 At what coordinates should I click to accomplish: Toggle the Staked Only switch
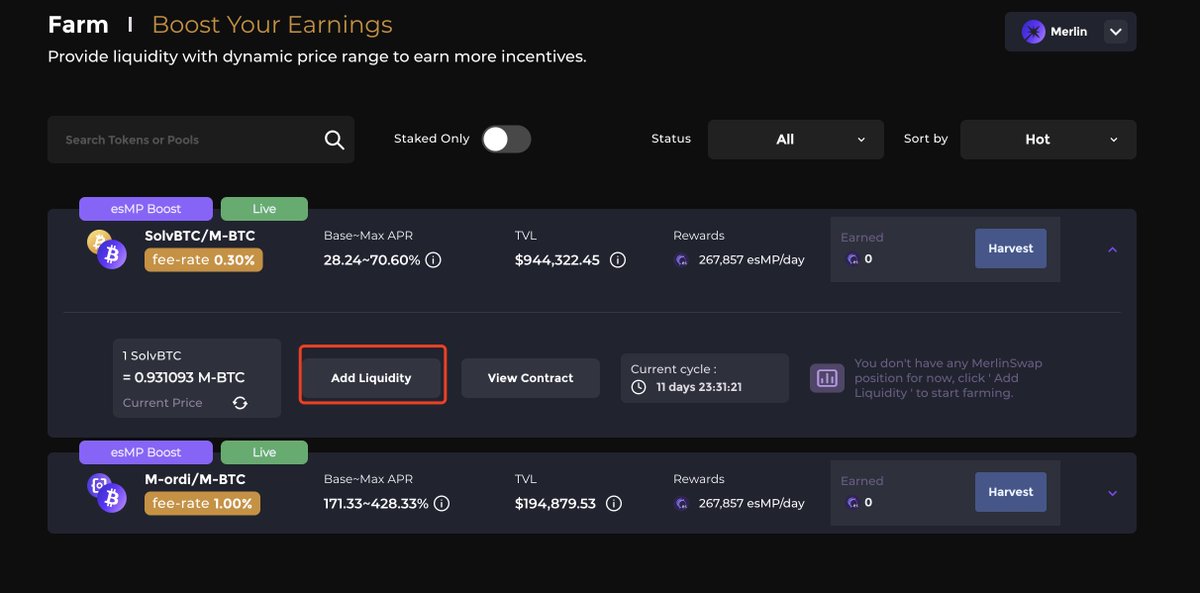[506, 139]
